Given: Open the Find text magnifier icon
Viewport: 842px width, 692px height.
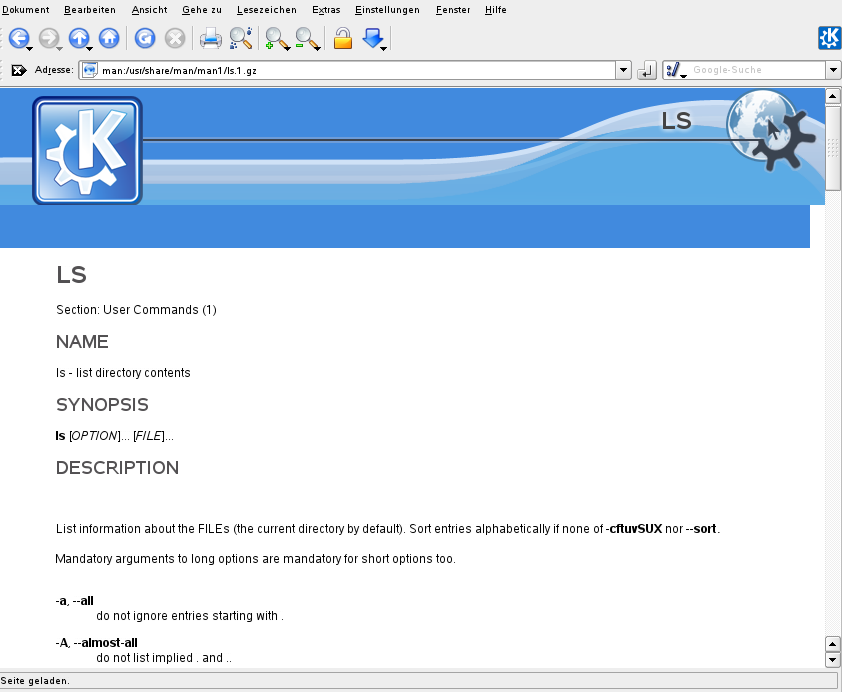Looking at the screenshot, I should pyautogui.click(x=241, y=38).
